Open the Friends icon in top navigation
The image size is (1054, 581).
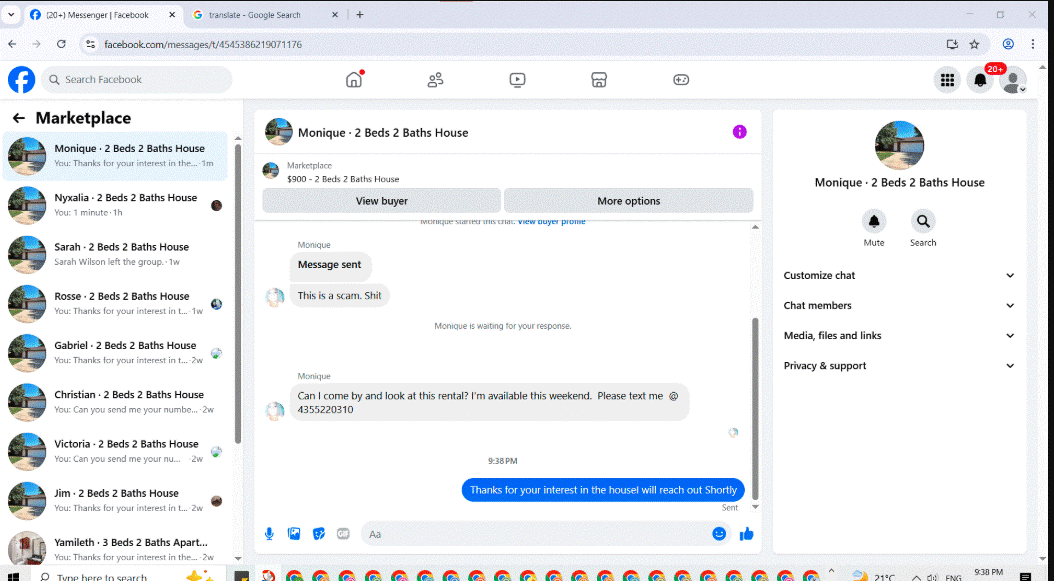(436, 79)
